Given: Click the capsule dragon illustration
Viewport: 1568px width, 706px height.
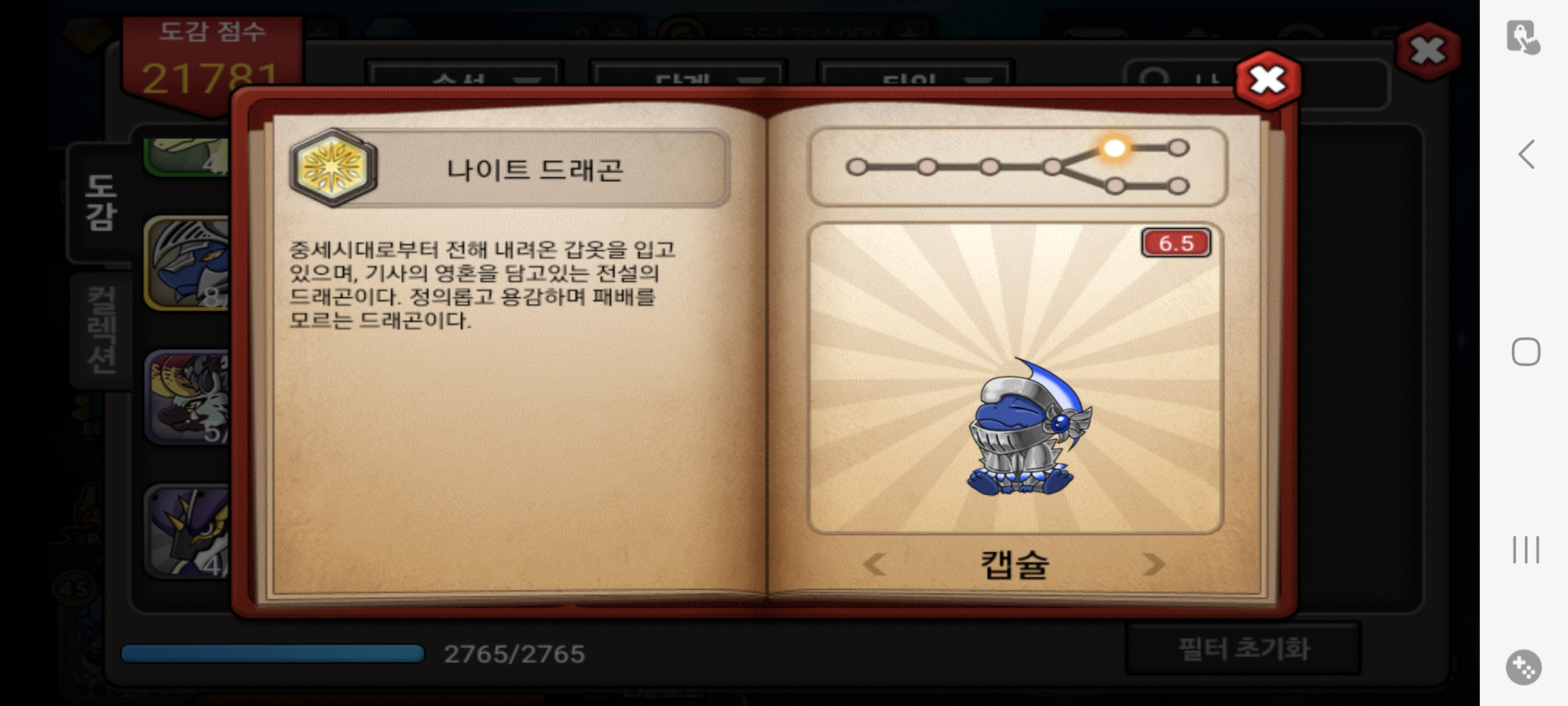Looking at the screenshot, I should [x=1027, y=428].
